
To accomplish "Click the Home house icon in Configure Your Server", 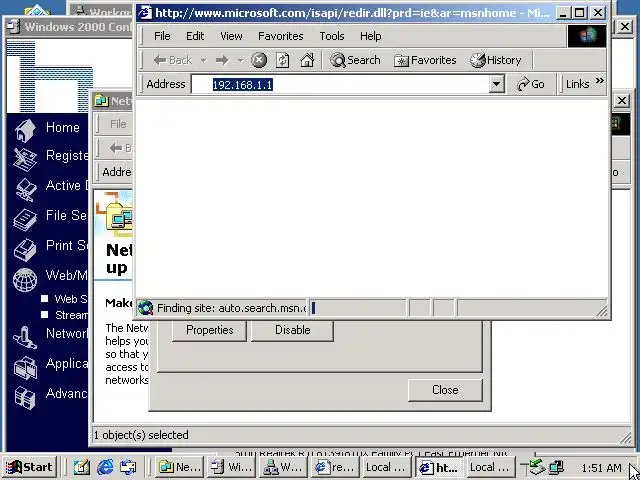I will coord(24,131).
